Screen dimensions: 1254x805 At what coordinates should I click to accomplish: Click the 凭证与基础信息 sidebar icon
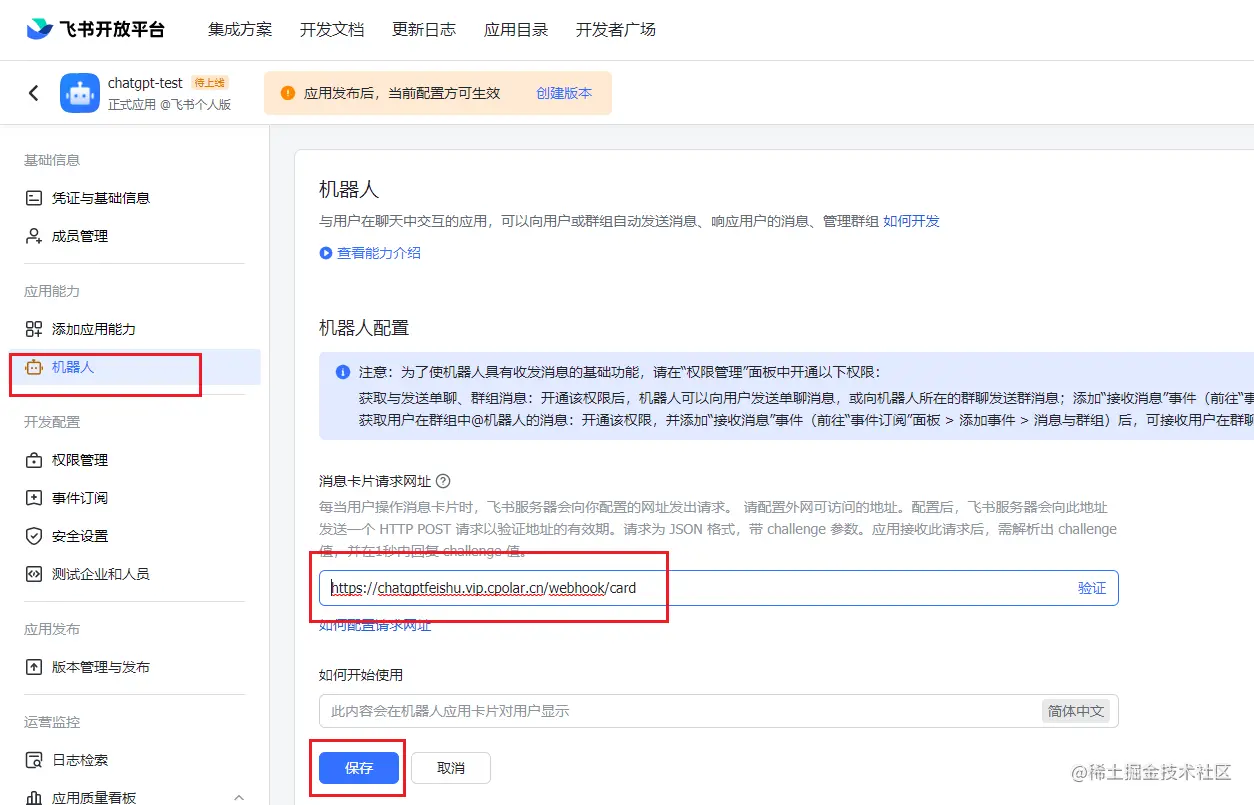click(x=34, y=198)
